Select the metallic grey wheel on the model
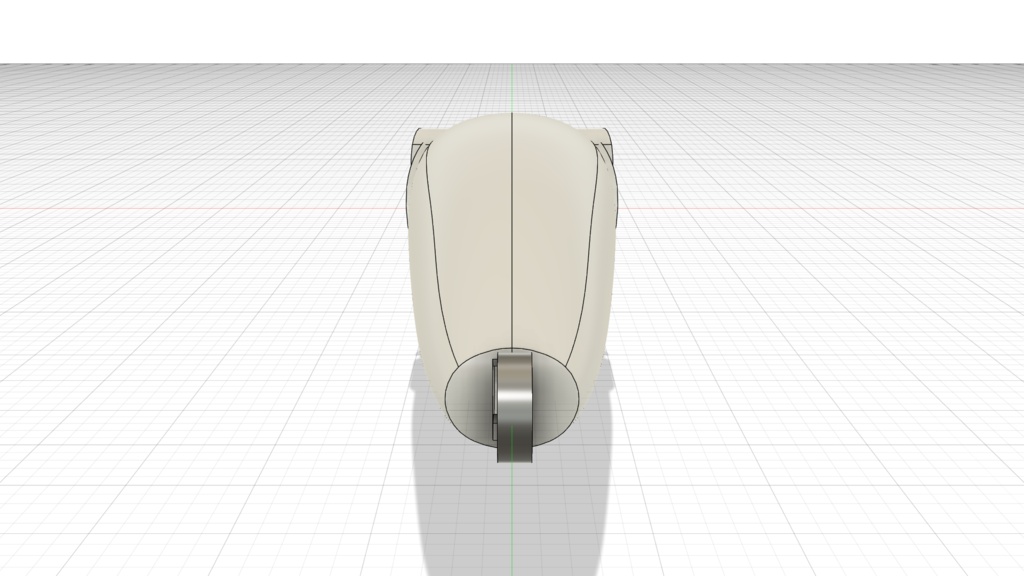This screenshot has height=576, width=1024. (x=513, y=407)
